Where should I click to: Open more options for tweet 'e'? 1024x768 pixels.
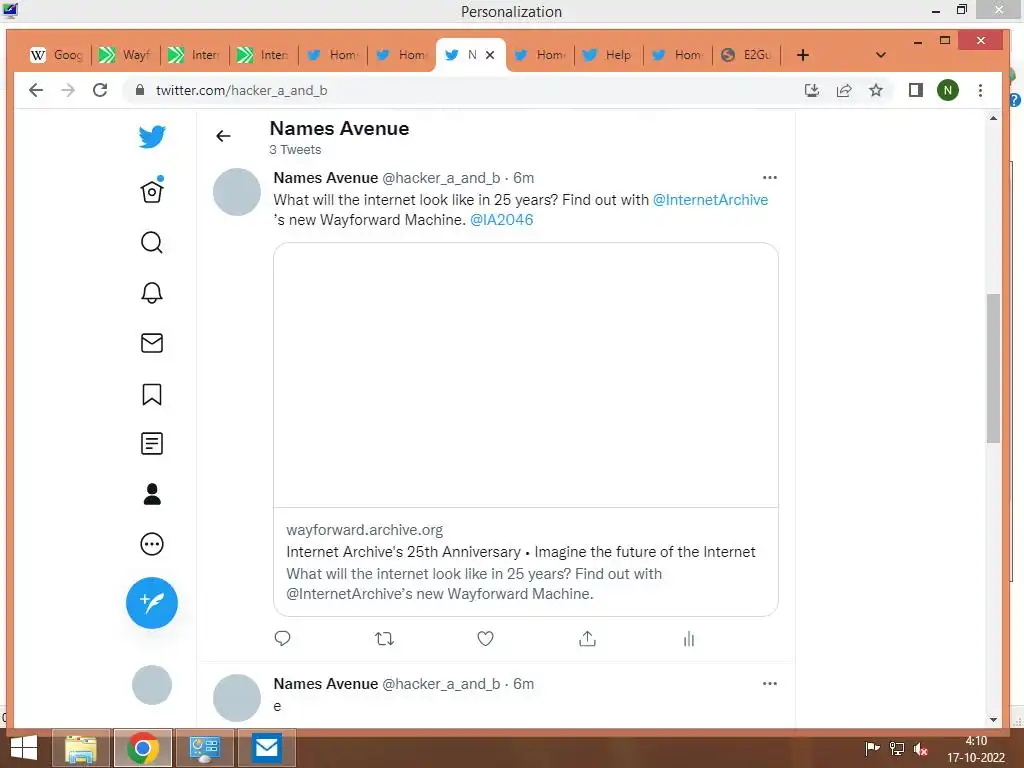[770, 684]
